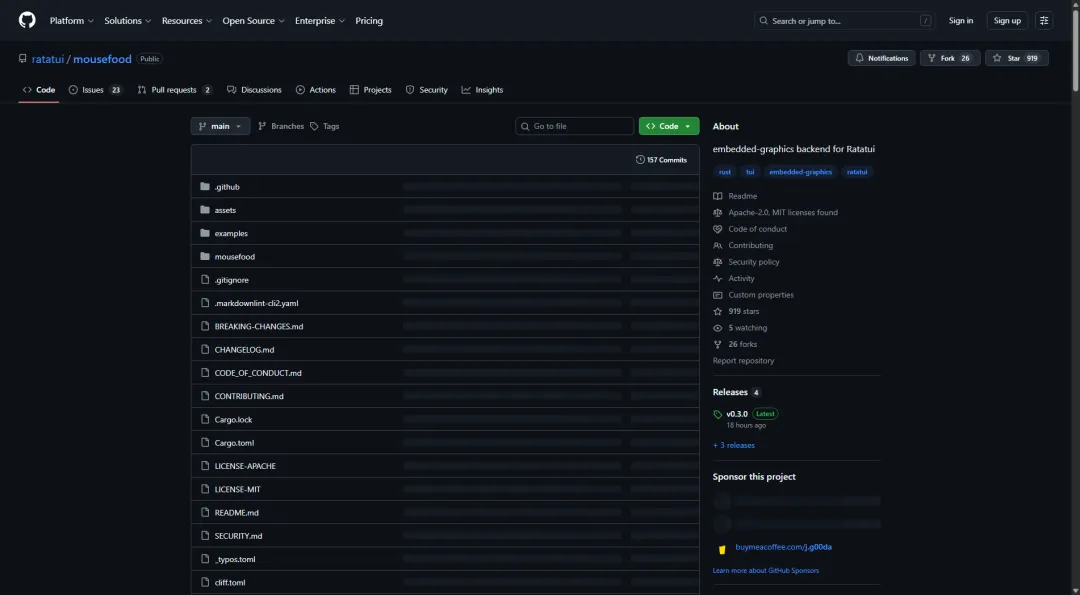The image size is (1080, 595).
Task: Open the Pricing page
Action: click(x=369, y=21)
